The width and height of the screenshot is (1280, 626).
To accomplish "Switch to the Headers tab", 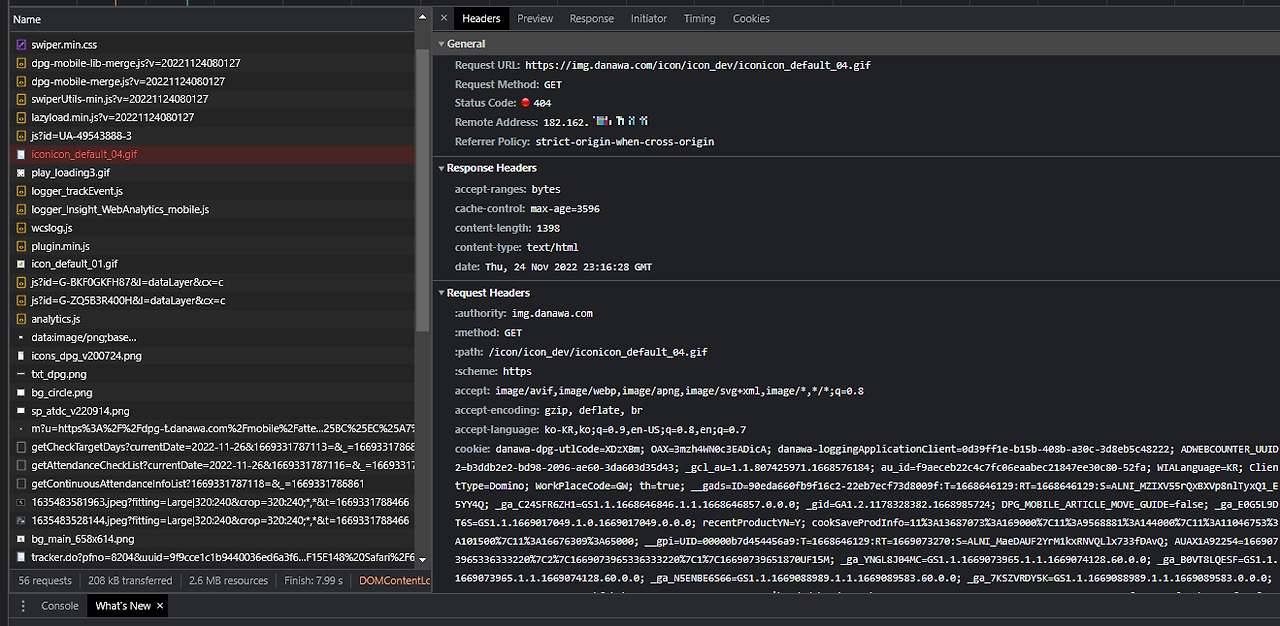I will (x=481, y=18).
